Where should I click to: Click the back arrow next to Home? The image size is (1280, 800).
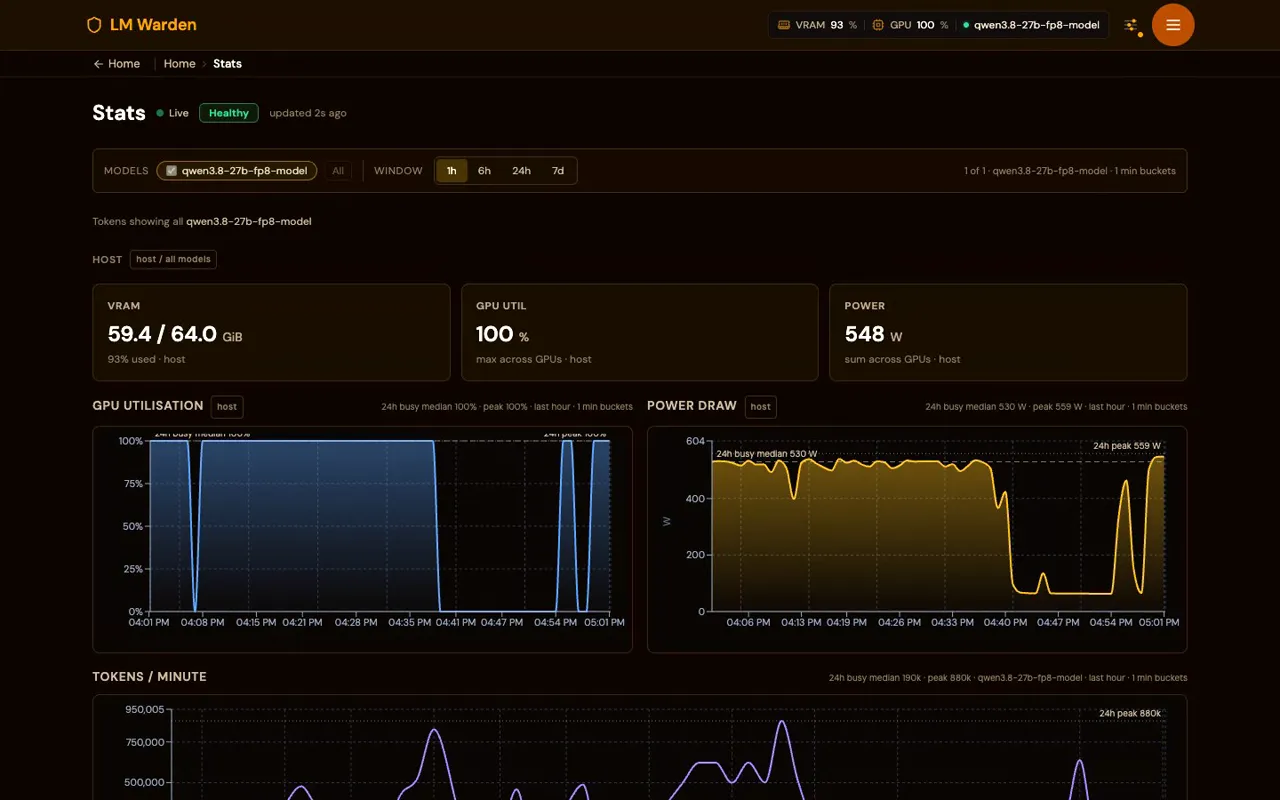pos(98,63)
